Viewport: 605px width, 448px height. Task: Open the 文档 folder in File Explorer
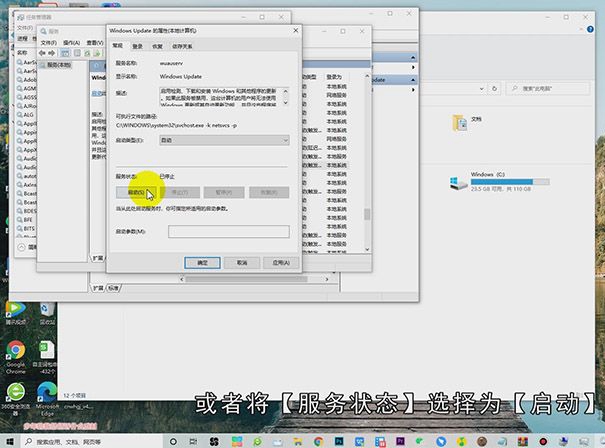click(x=467, y=122)
